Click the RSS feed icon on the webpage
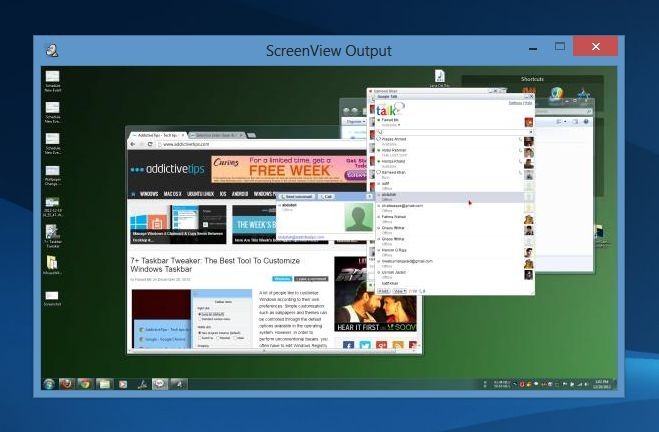The width and height of the screenshot is (659, 432). [x=398, y=345]
